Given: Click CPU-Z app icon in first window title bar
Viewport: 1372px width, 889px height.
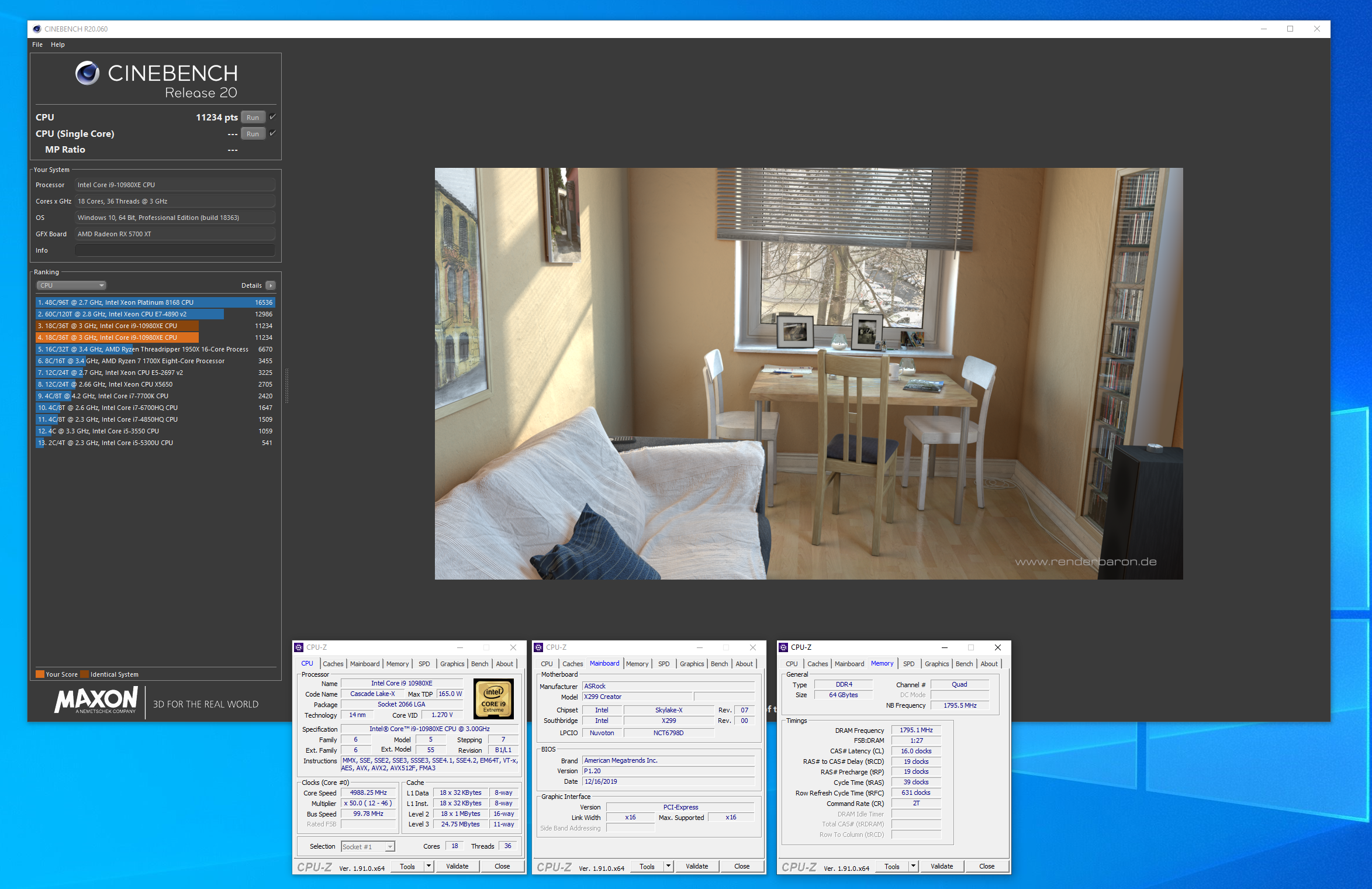Looking at the screenshot, I should [299, 647].
